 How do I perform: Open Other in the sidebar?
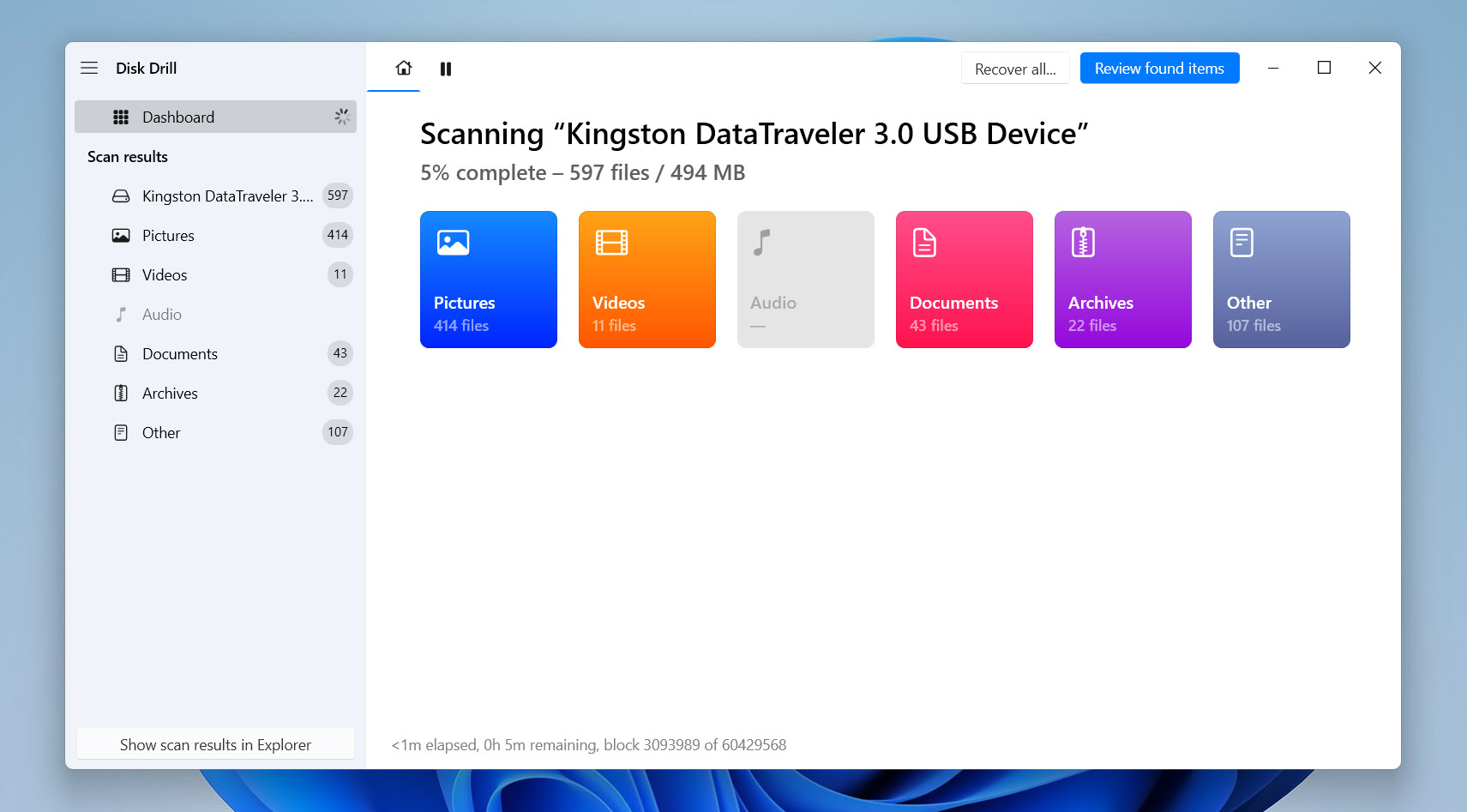[x=215, y=432]
